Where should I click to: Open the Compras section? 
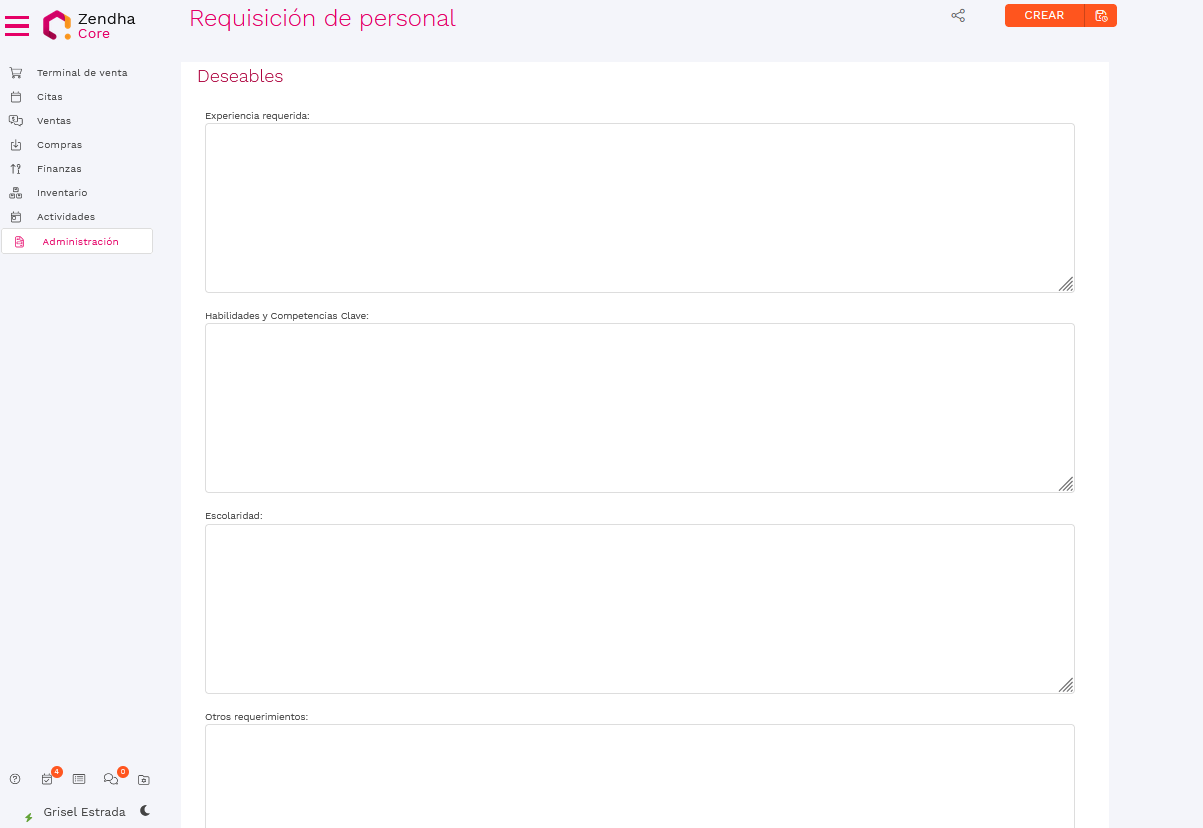(x=59, y=145)
